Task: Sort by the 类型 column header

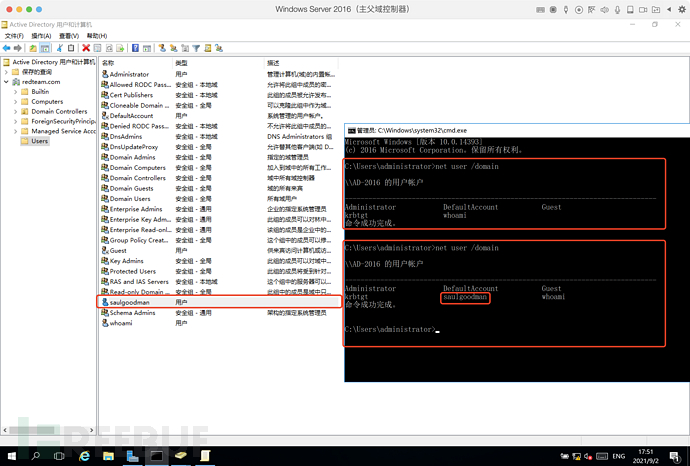Action: pyautogui.click(x=218, y=63)
